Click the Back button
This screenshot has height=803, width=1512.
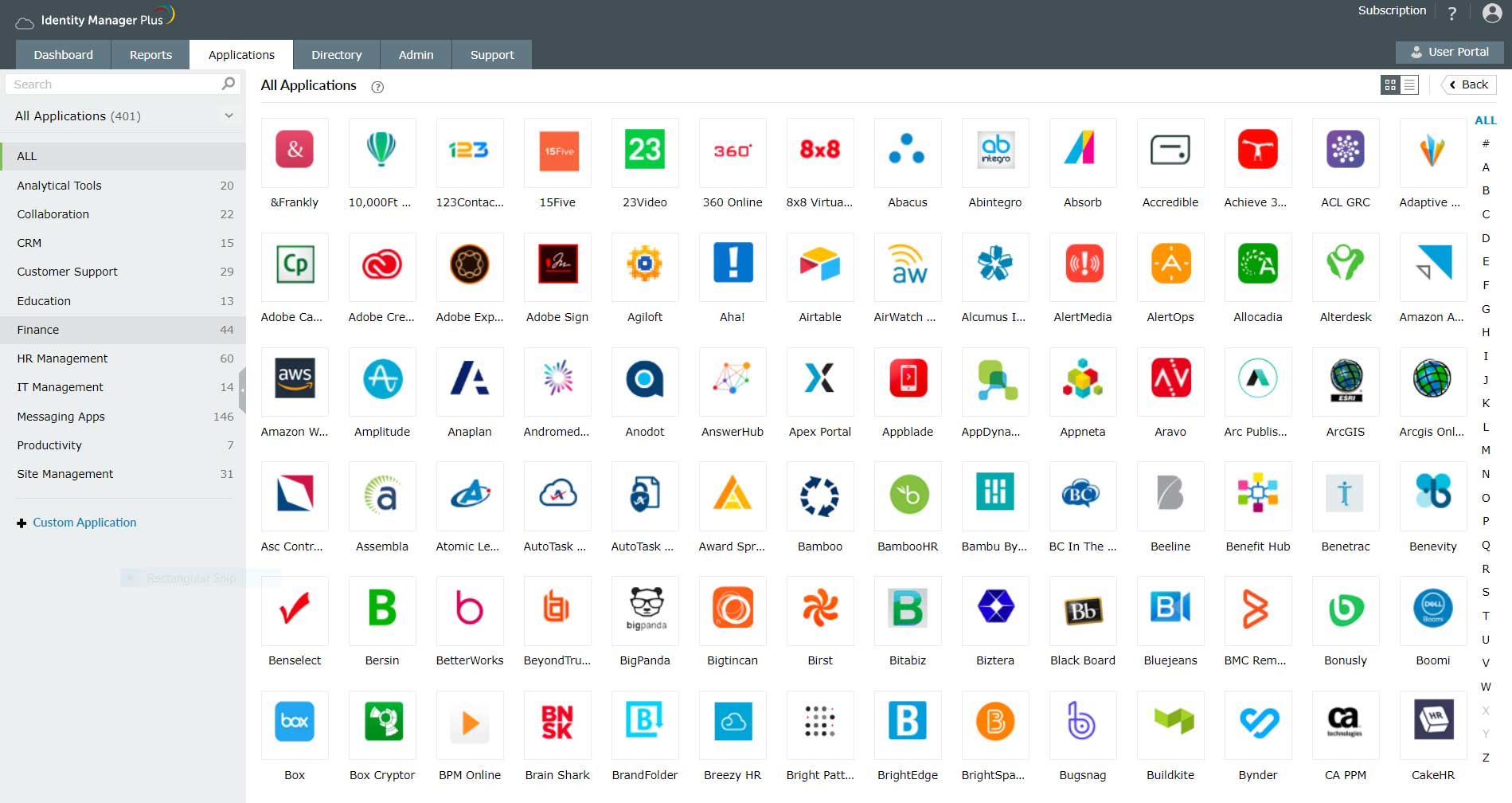[x=1469, y=84]
